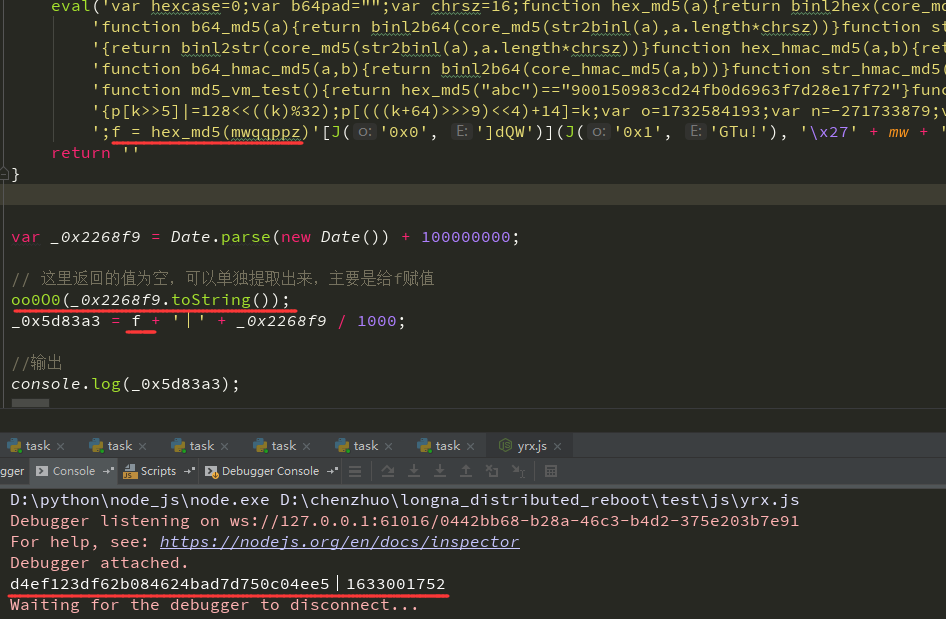Viewport: 946px width, 619px height.
Task: Click the Run to Cursor icon
Action: click(519, 471)
